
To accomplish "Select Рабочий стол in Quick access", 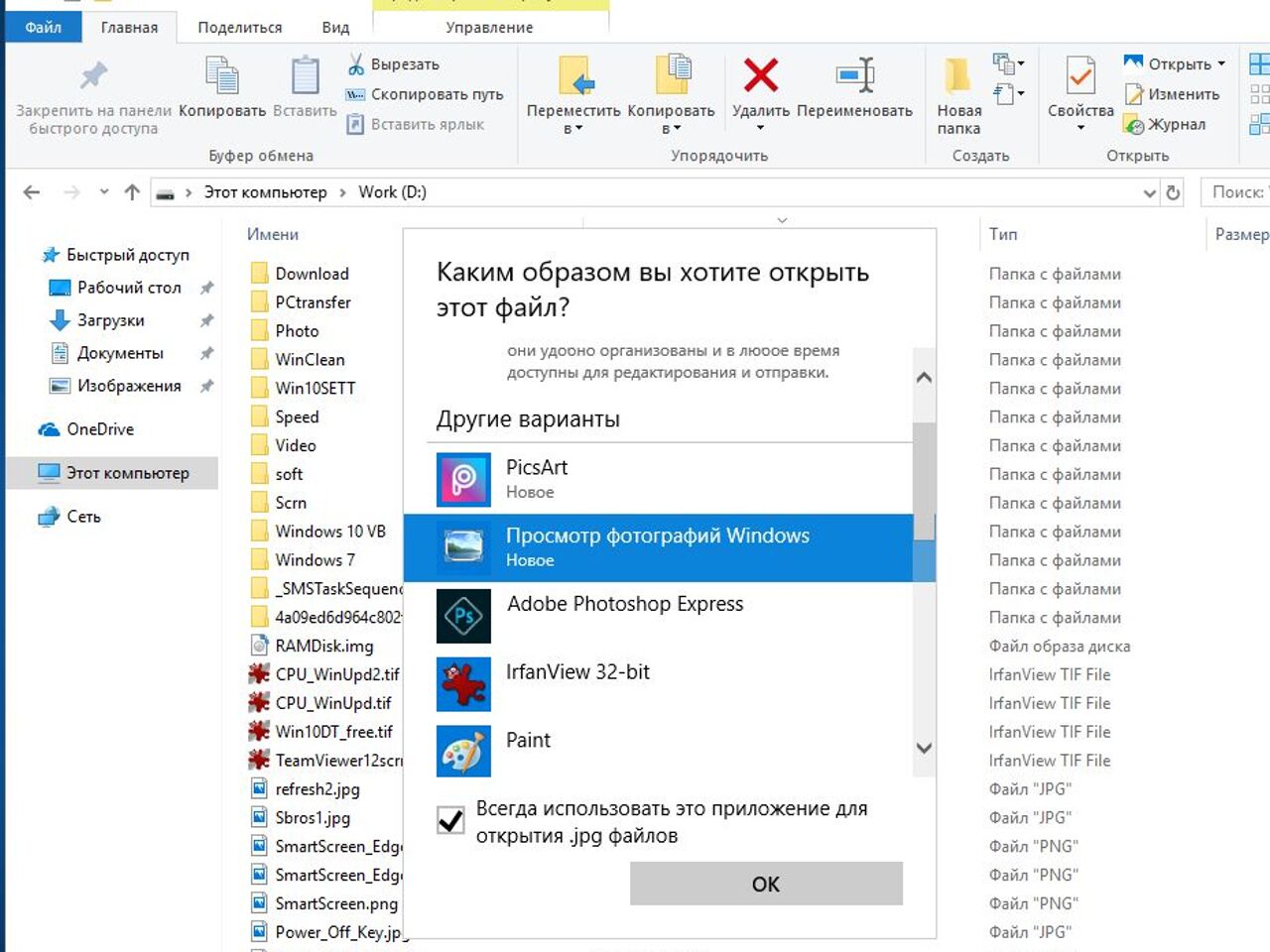I will [129, 288].
